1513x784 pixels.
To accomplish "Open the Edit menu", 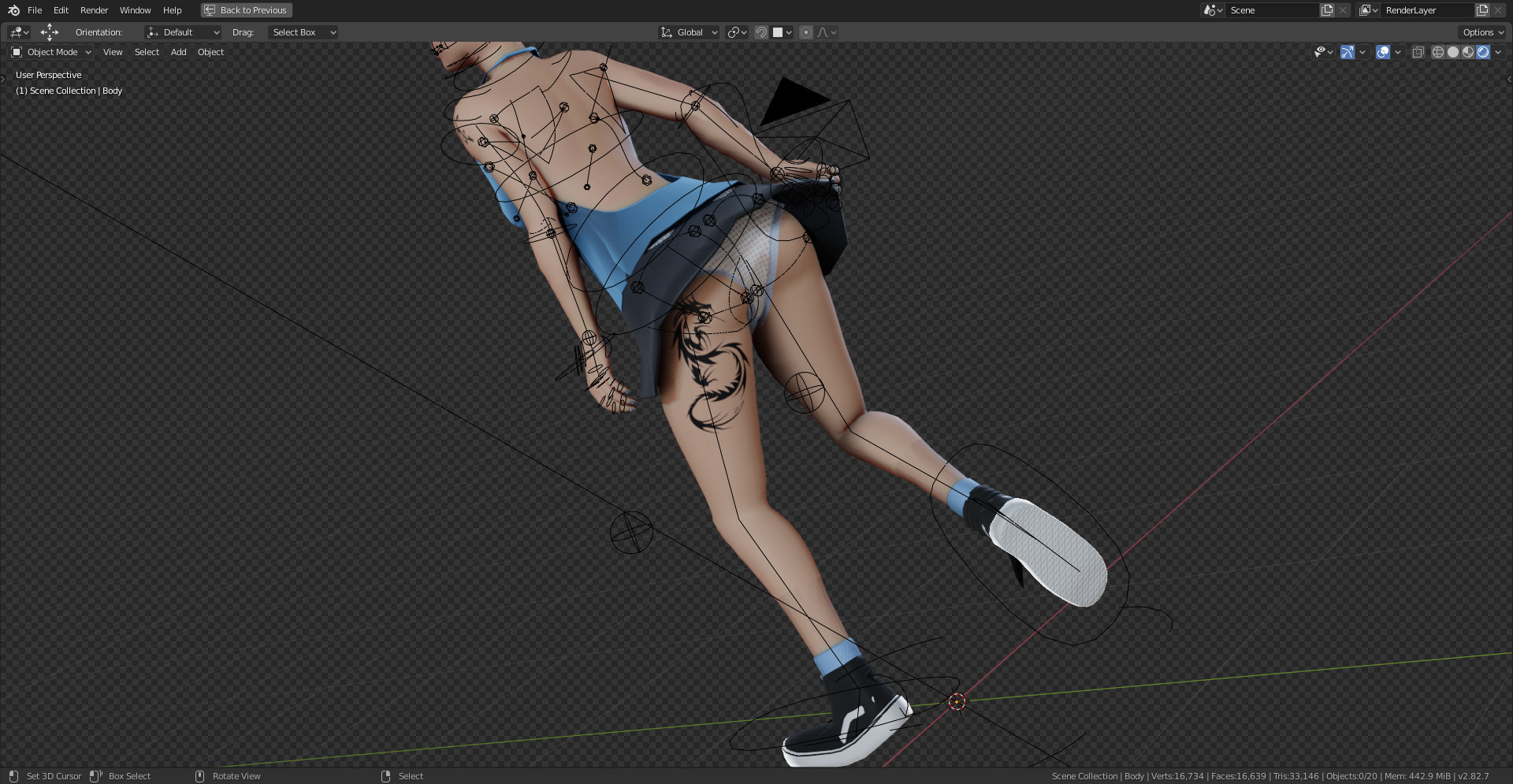I will (61, 10).
